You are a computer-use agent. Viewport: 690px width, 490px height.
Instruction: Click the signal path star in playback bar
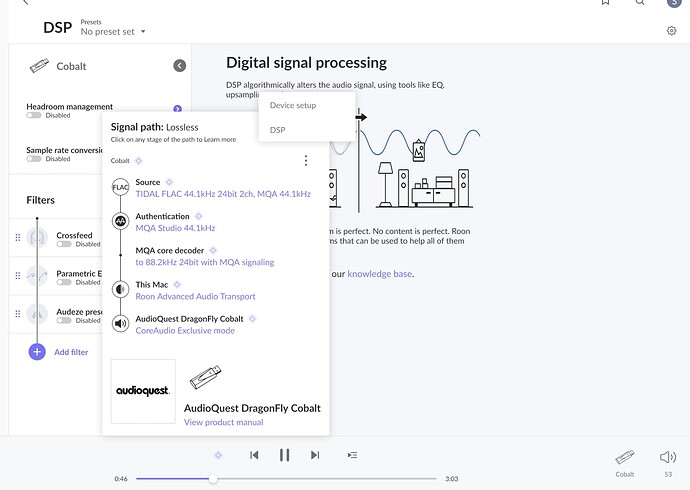[218, 455]
